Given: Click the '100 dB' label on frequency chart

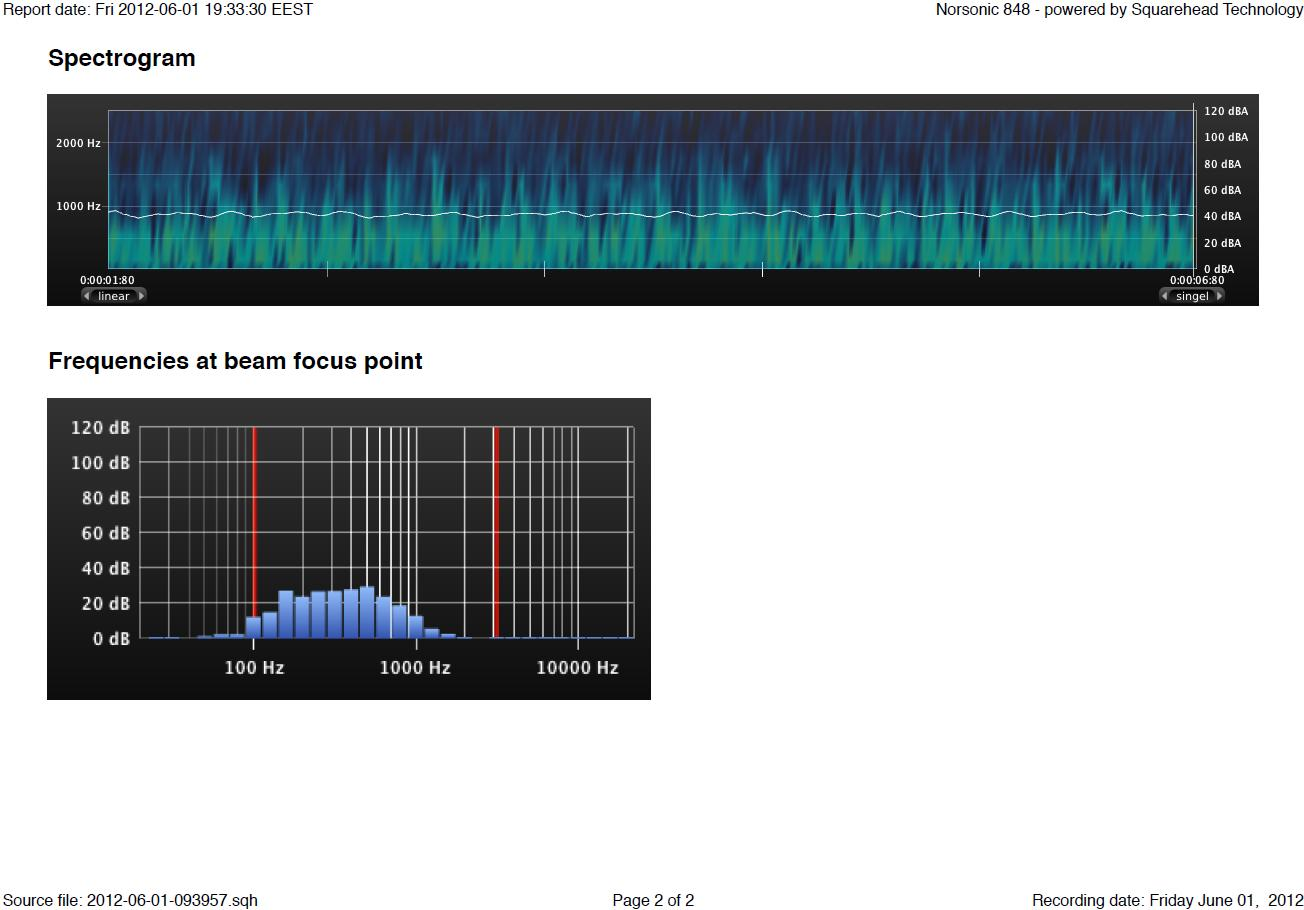Looking at the screenshot, I should tap(100, 463).
